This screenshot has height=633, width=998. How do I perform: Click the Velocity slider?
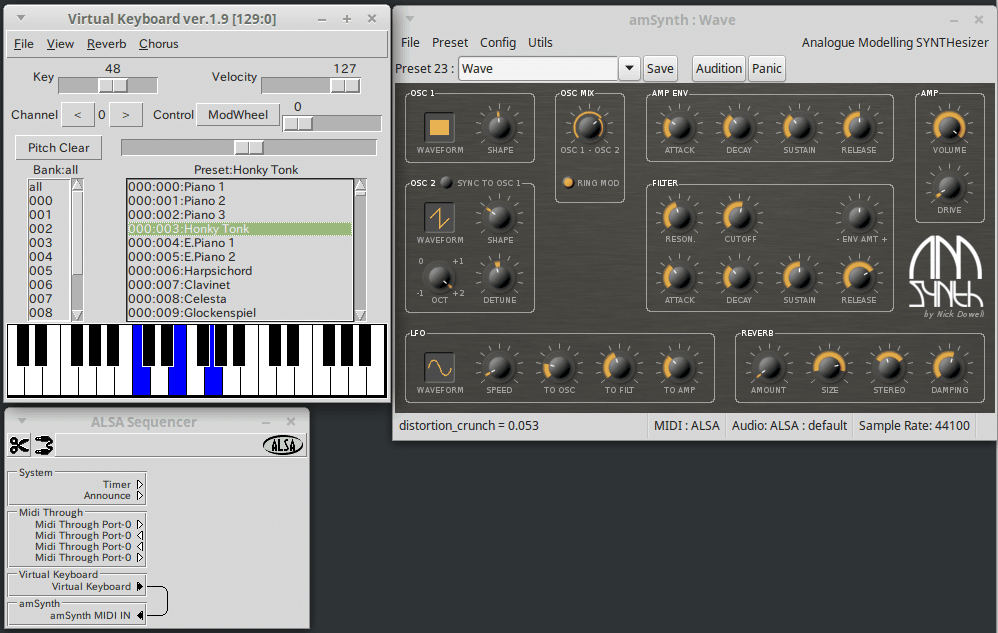pyautogui.click(x=311, y=85)
